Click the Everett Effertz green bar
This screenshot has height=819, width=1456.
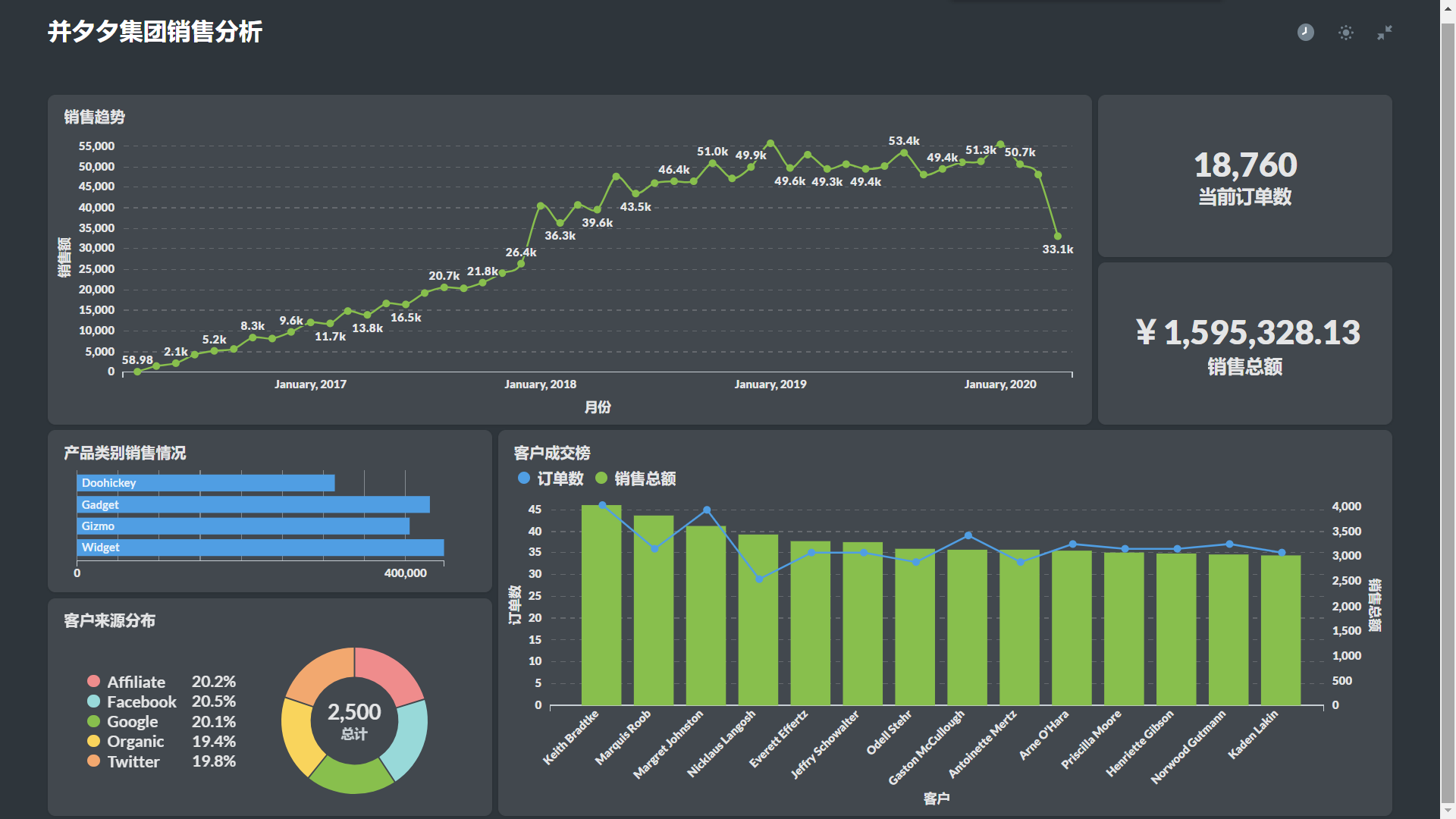point(811,623)
